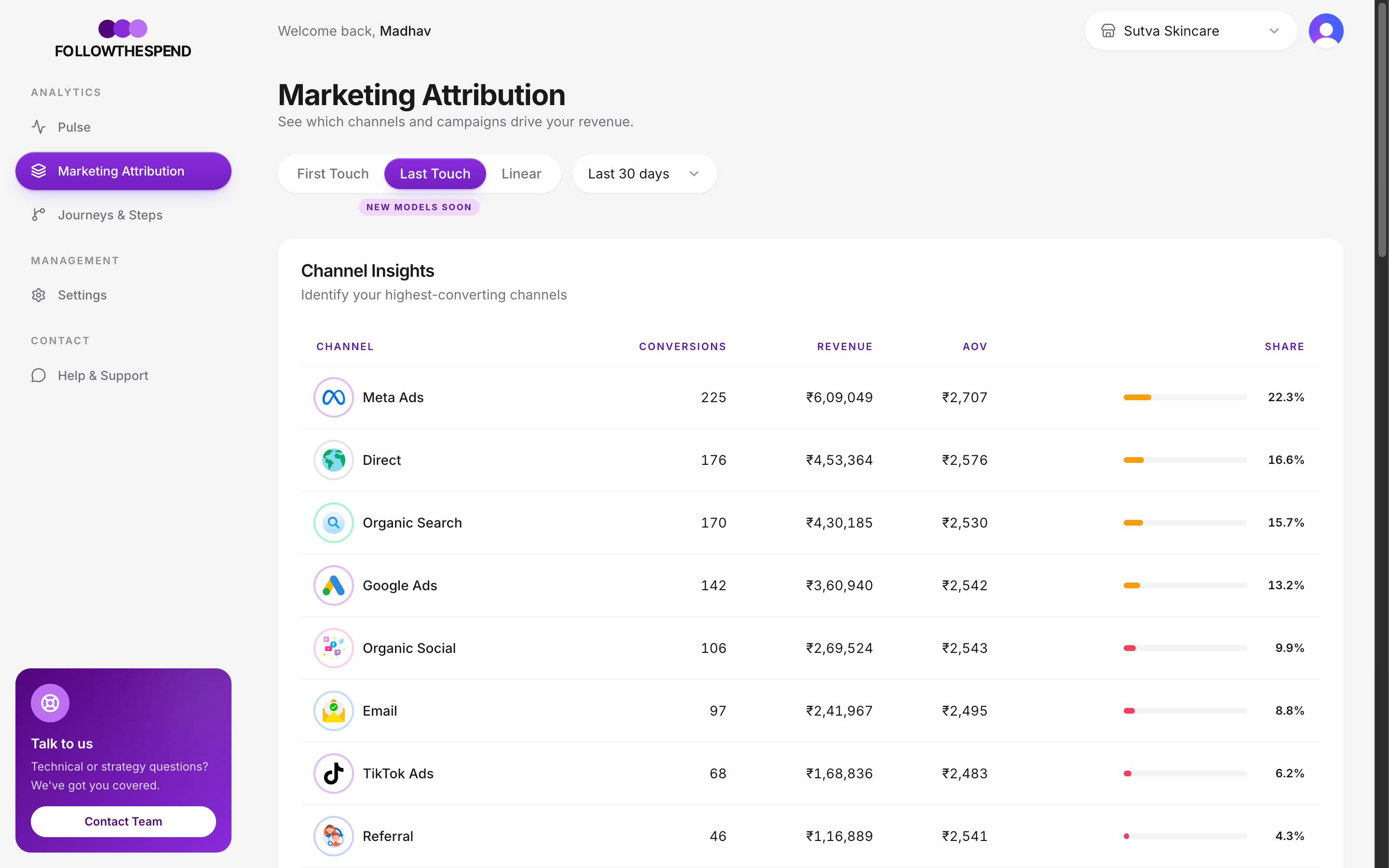Open the Last 30 days date range dropdown
1389x868 pixels.
pyautogui.click(x=644, y=174)
